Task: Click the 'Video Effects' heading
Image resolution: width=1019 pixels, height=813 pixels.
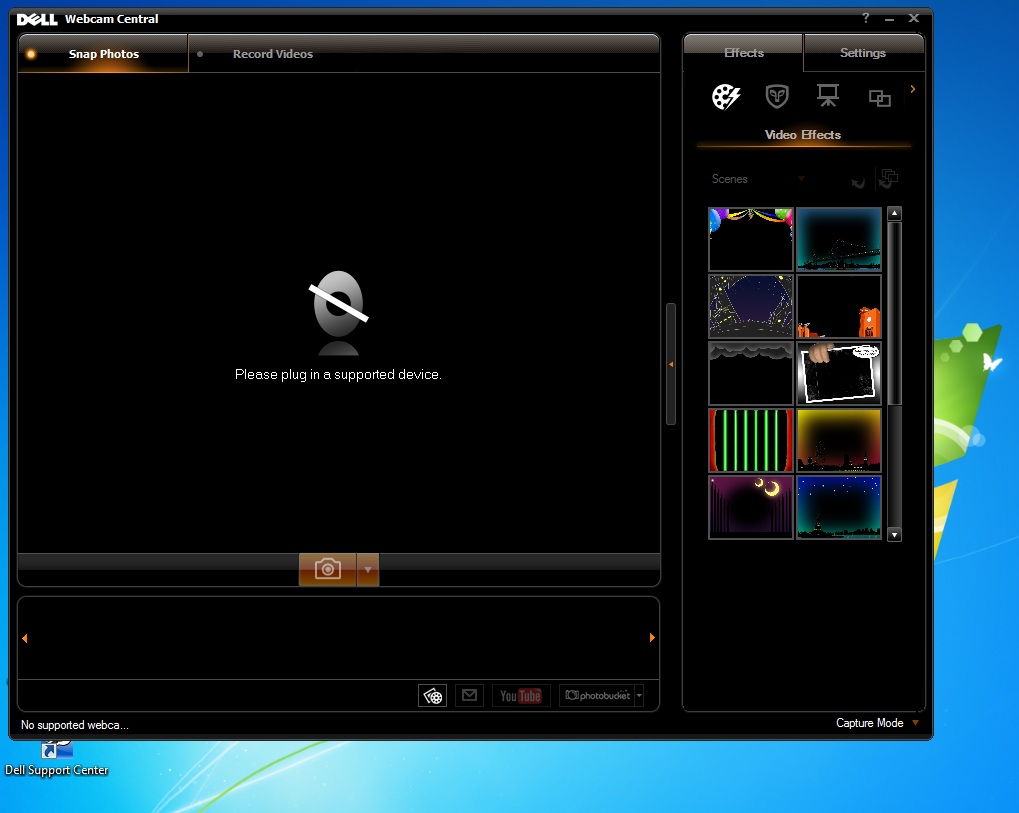Action: pyautogui.click(x=803, y=135)
